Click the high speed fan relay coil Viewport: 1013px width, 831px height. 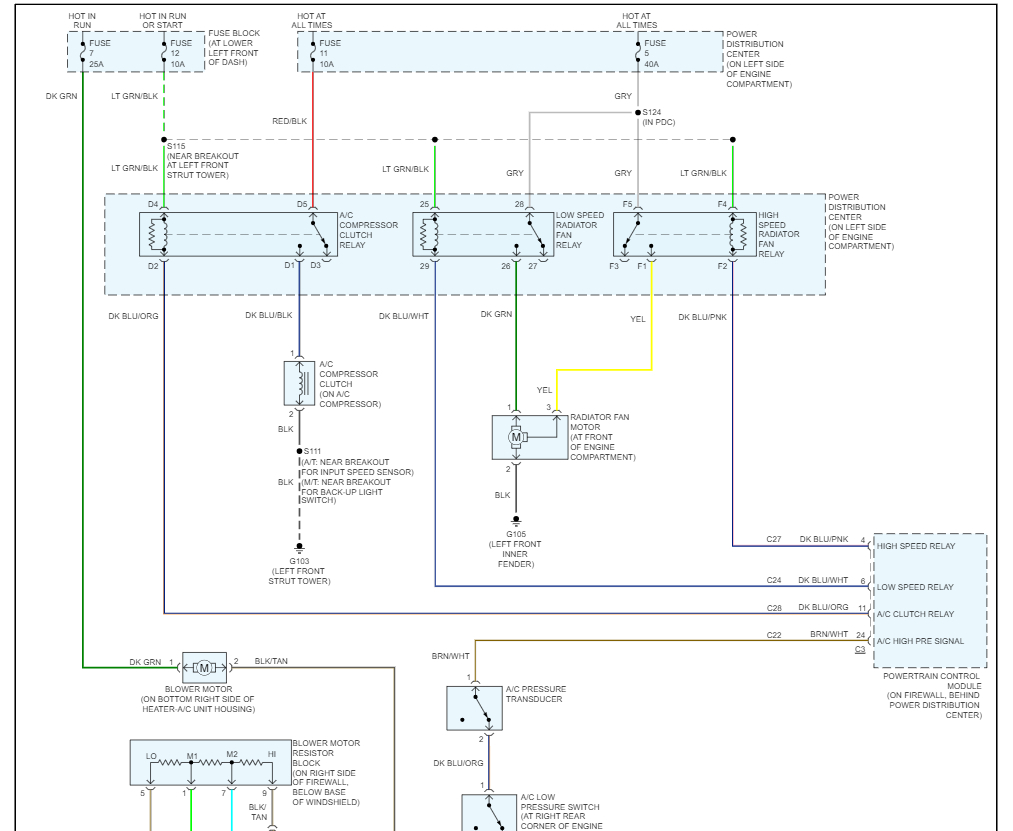736,235
